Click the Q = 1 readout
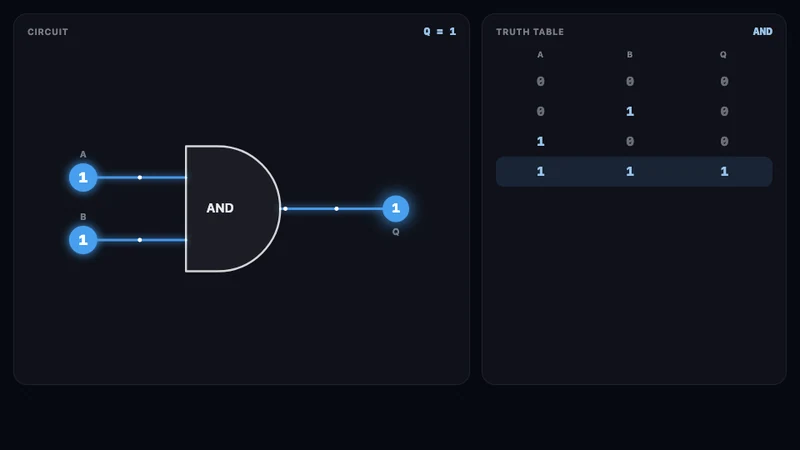800x450 pixels. [x=439, y=32]
